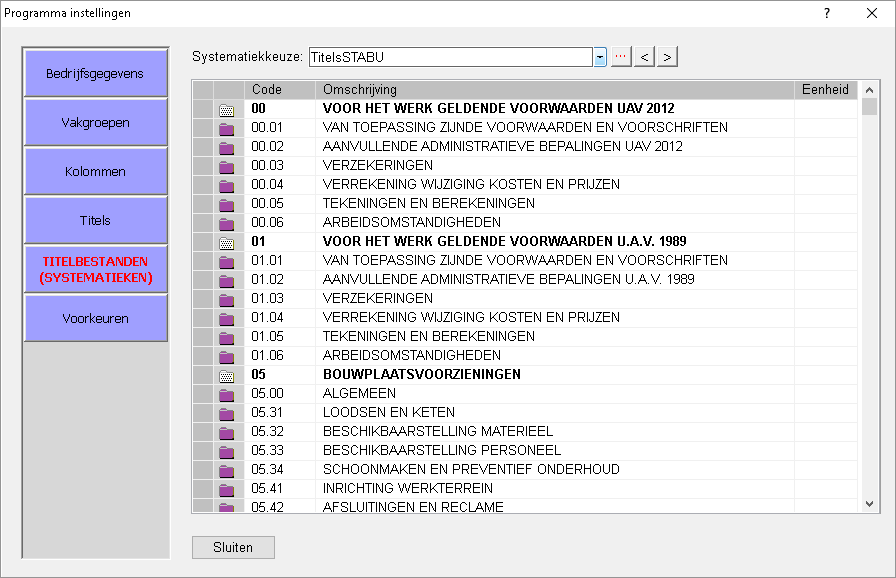This screenshot has height=578, width=896.
Task: Go to next systematiek with > button
Action: click(667, 57)
